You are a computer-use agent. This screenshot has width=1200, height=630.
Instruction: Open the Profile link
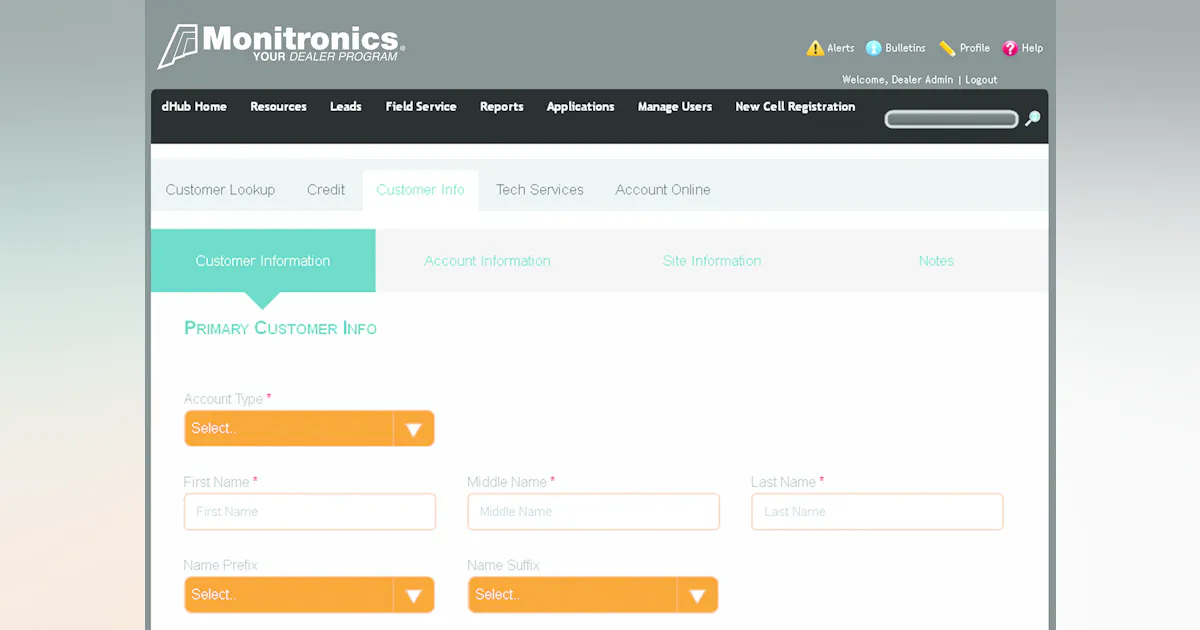click(x=975, y=48)
